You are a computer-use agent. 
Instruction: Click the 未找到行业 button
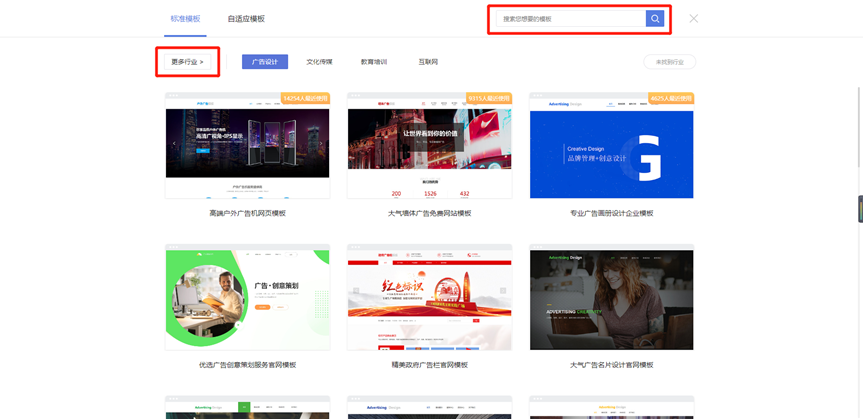click(x=669, y=62)
